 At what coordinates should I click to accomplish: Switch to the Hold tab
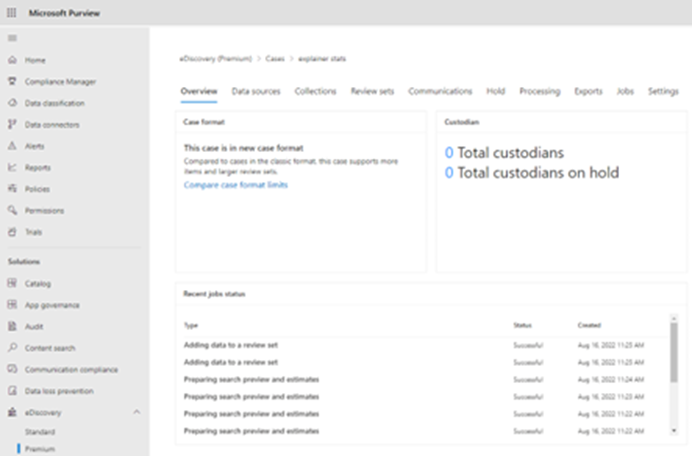[x=496, y=91]
